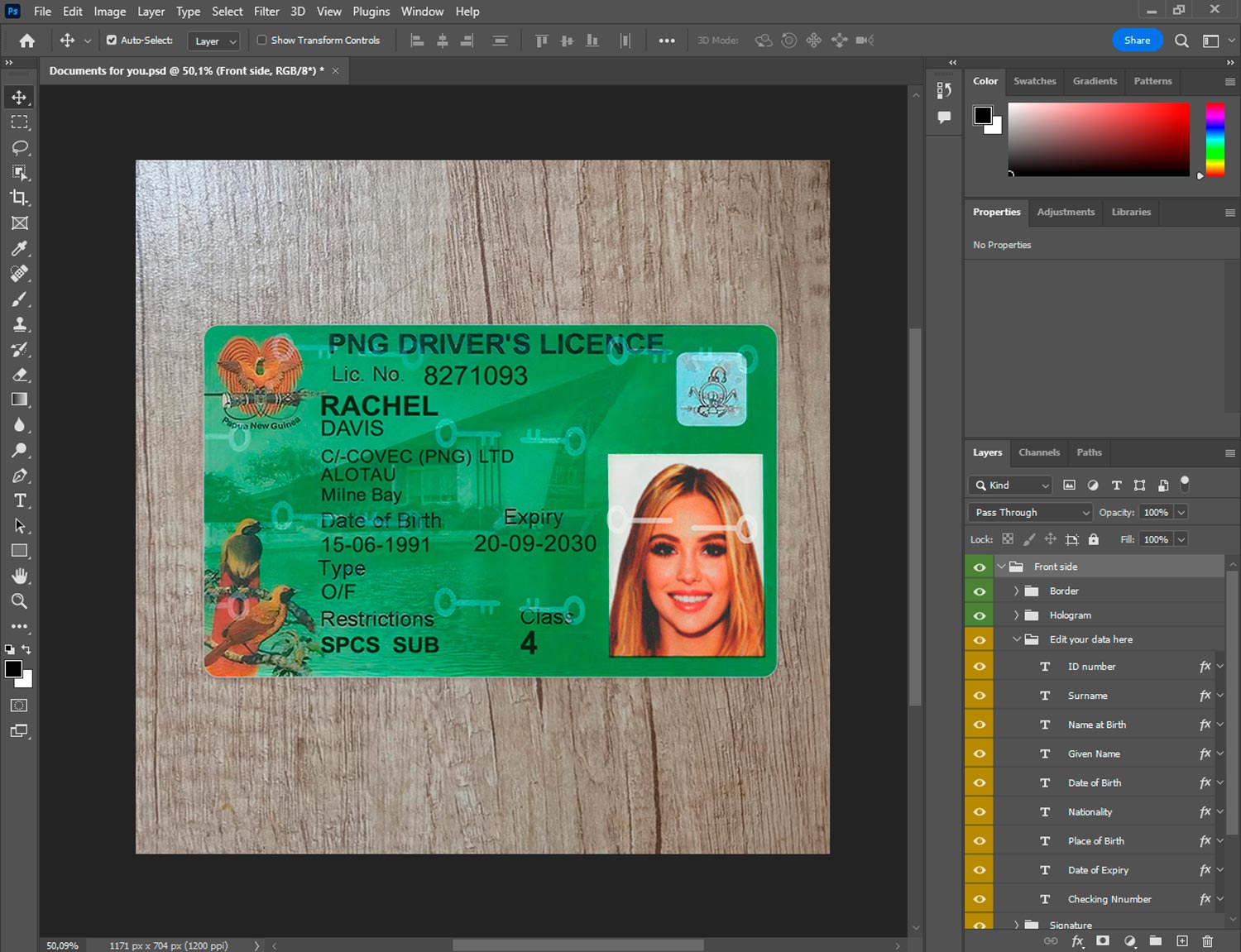Activate the Eraser tool

point(20,375)
